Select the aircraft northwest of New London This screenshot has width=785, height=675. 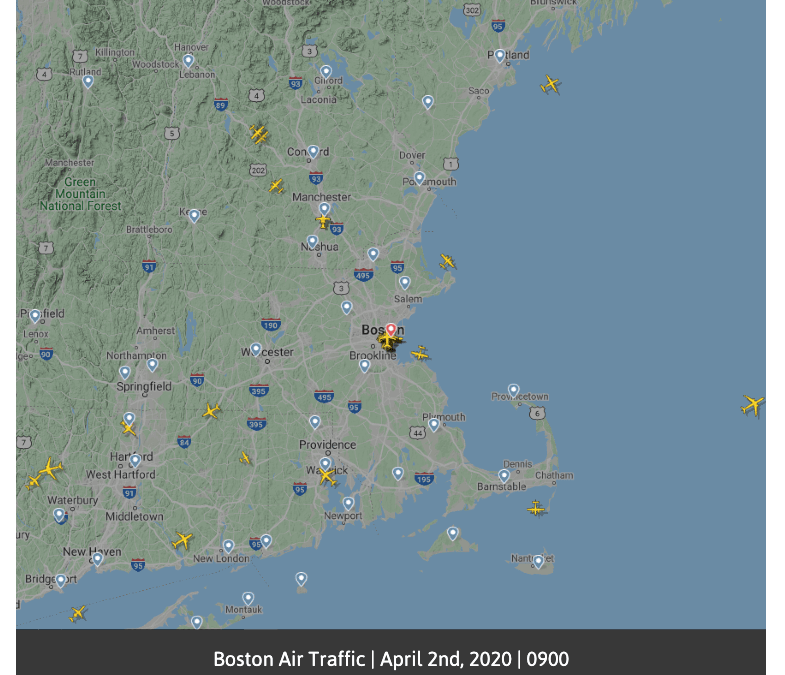click(182, 541)
